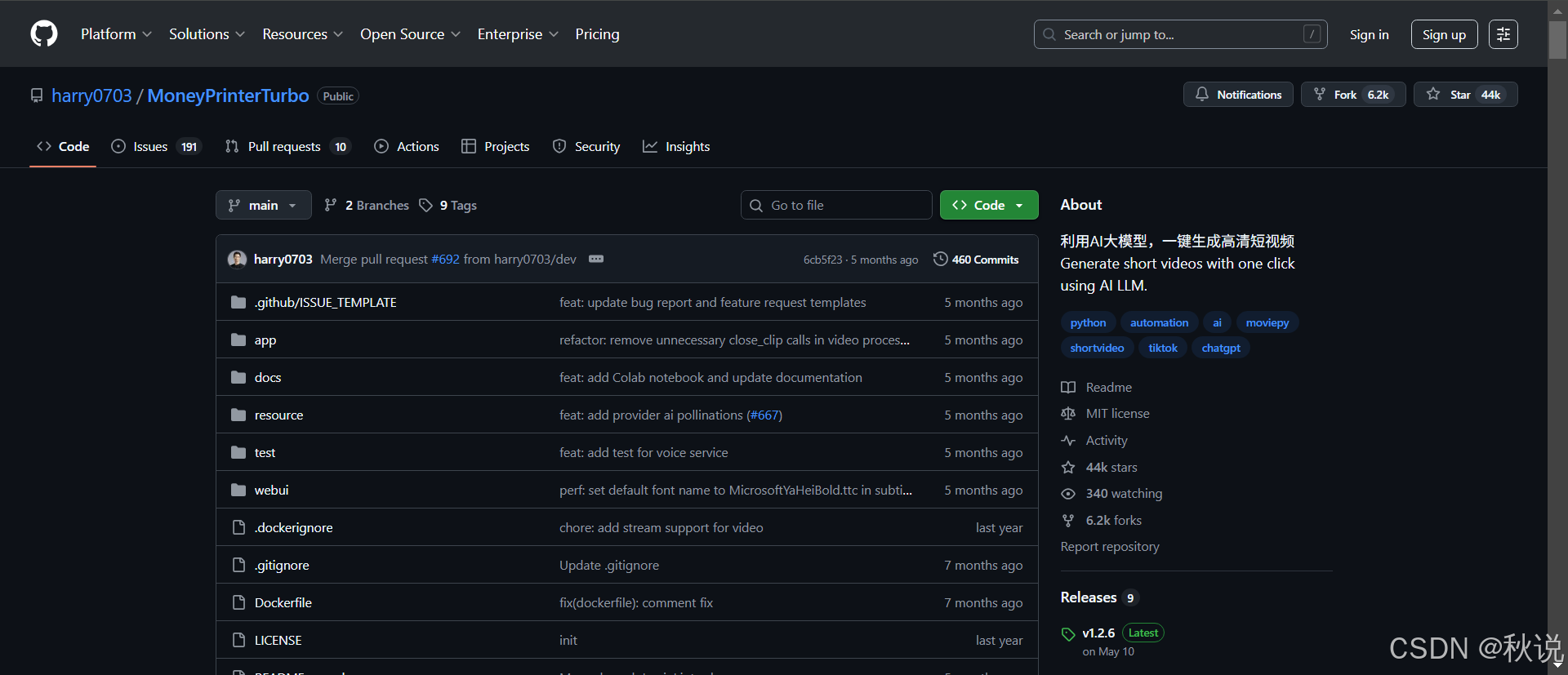
Task: Open Readme from About sidebar
Action: tap(1097, 387)
